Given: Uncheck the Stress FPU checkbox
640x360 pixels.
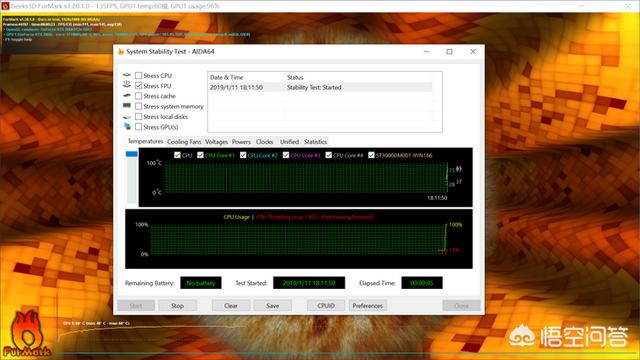Looking at the screenshot, I should coord(139,86).
